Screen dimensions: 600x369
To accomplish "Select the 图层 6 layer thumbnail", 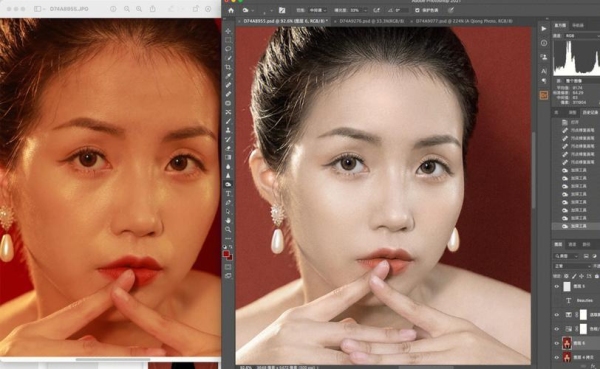I will [567, 343].
